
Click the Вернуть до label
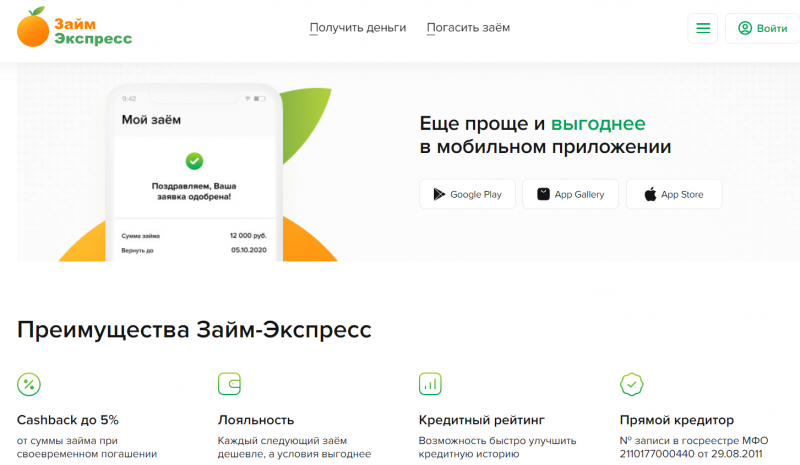coord(137,251)
